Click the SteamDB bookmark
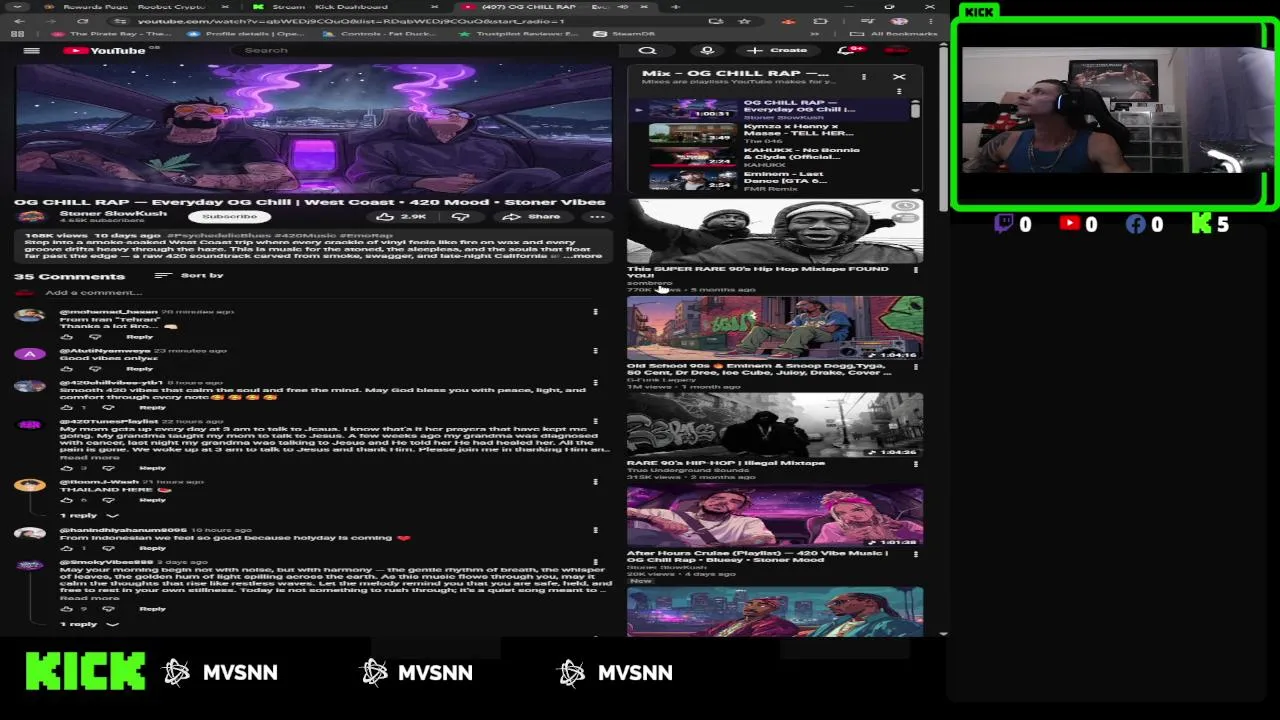Screen dimensions: 1280x720 pos(625,34)
